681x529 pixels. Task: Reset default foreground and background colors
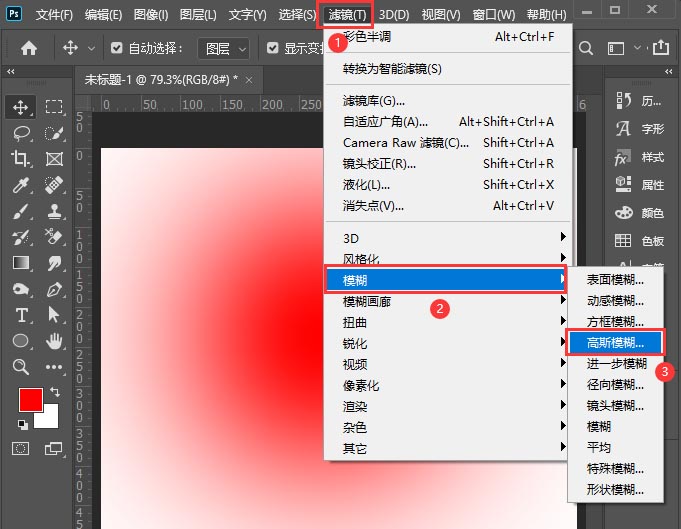[23, 425]
